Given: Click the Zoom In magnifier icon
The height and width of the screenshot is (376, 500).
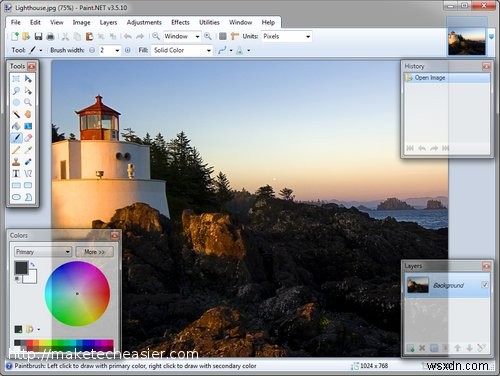Looking at the screenshot, I should [208, 36].
